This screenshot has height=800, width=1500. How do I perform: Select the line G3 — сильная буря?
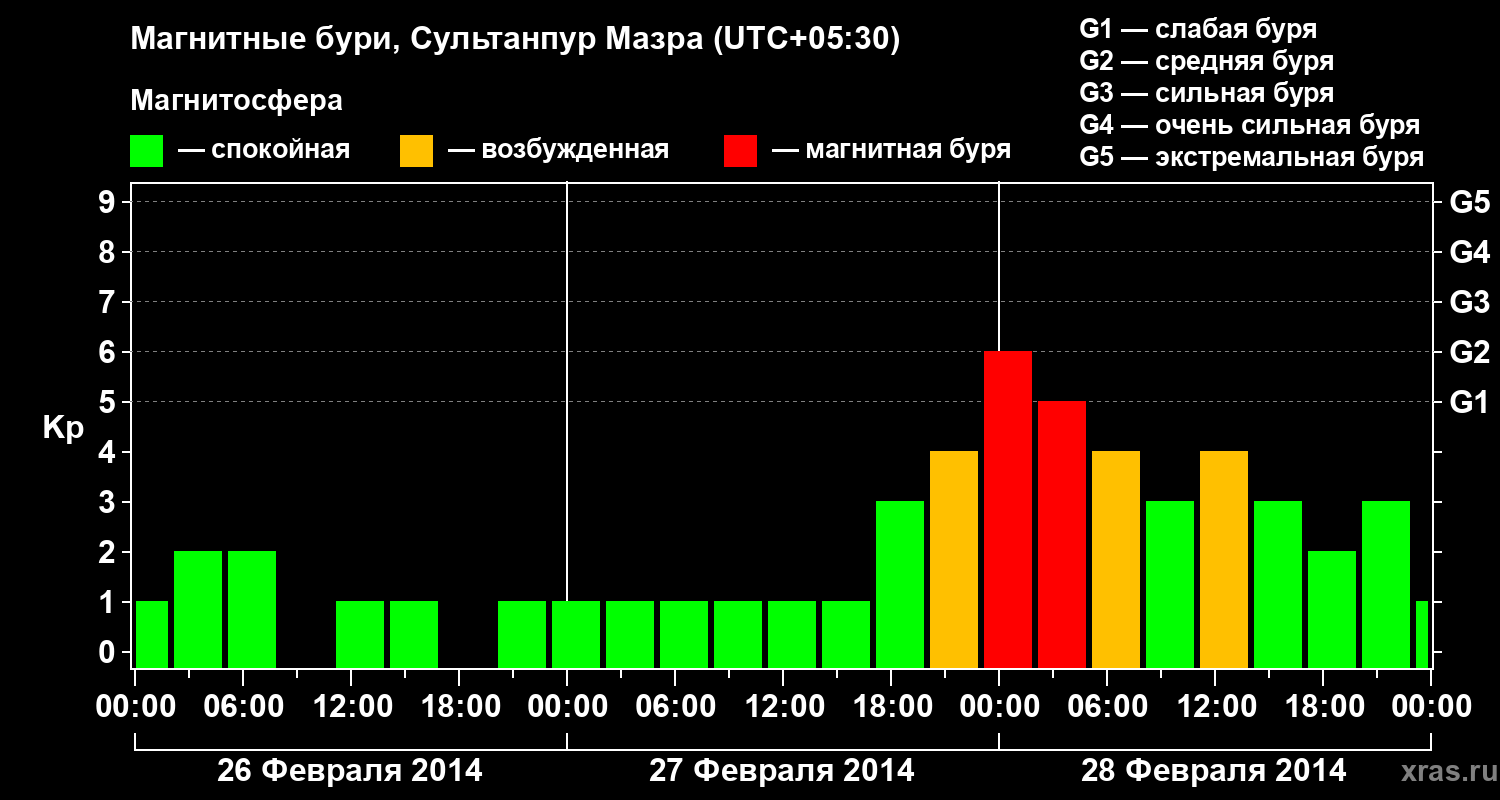(x=1207, y=93)
